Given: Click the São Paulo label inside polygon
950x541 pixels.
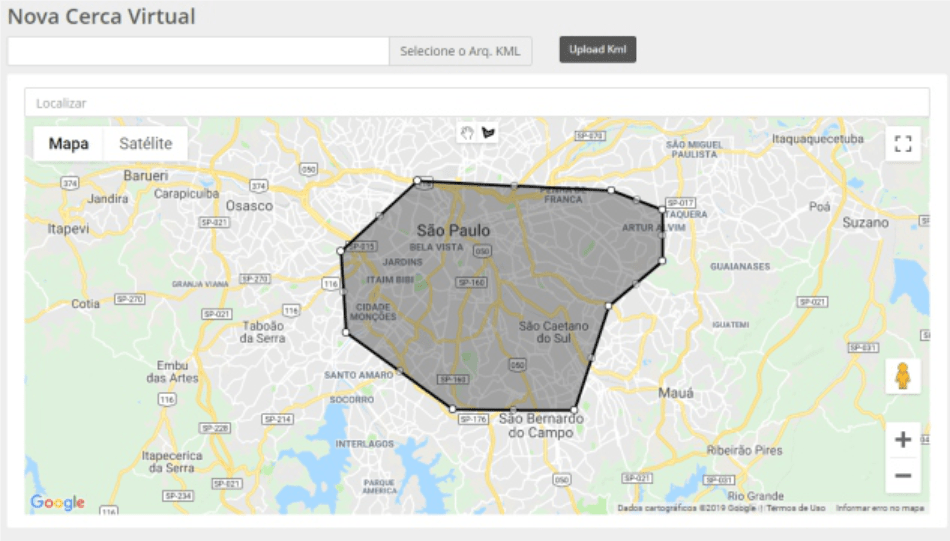Looking at the screenshot, I should pos(453,230).
